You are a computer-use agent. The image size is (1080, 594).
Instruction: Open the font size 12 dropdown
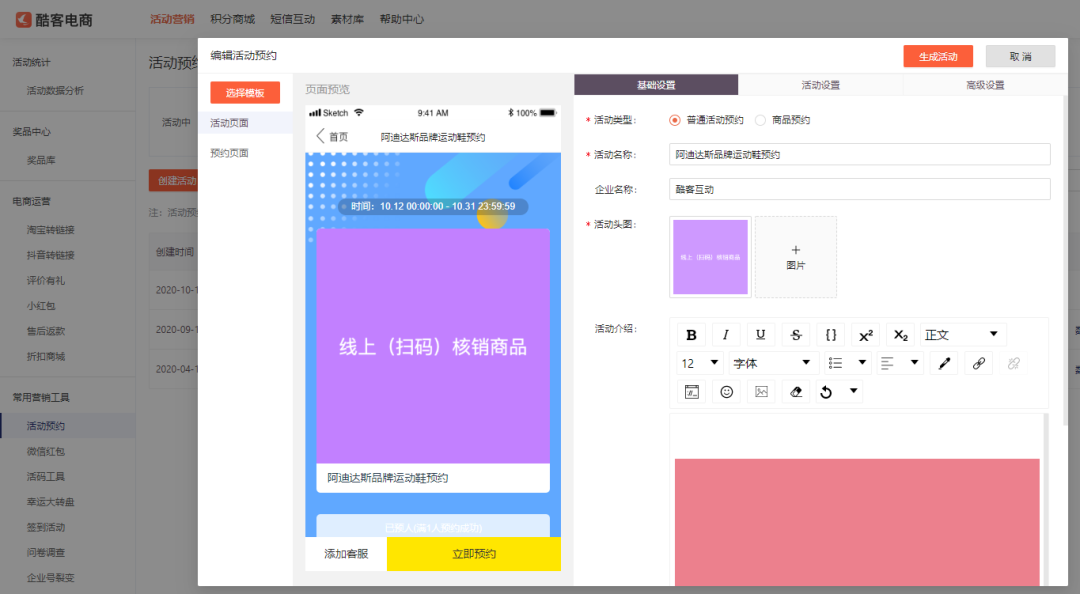[700, 363]
